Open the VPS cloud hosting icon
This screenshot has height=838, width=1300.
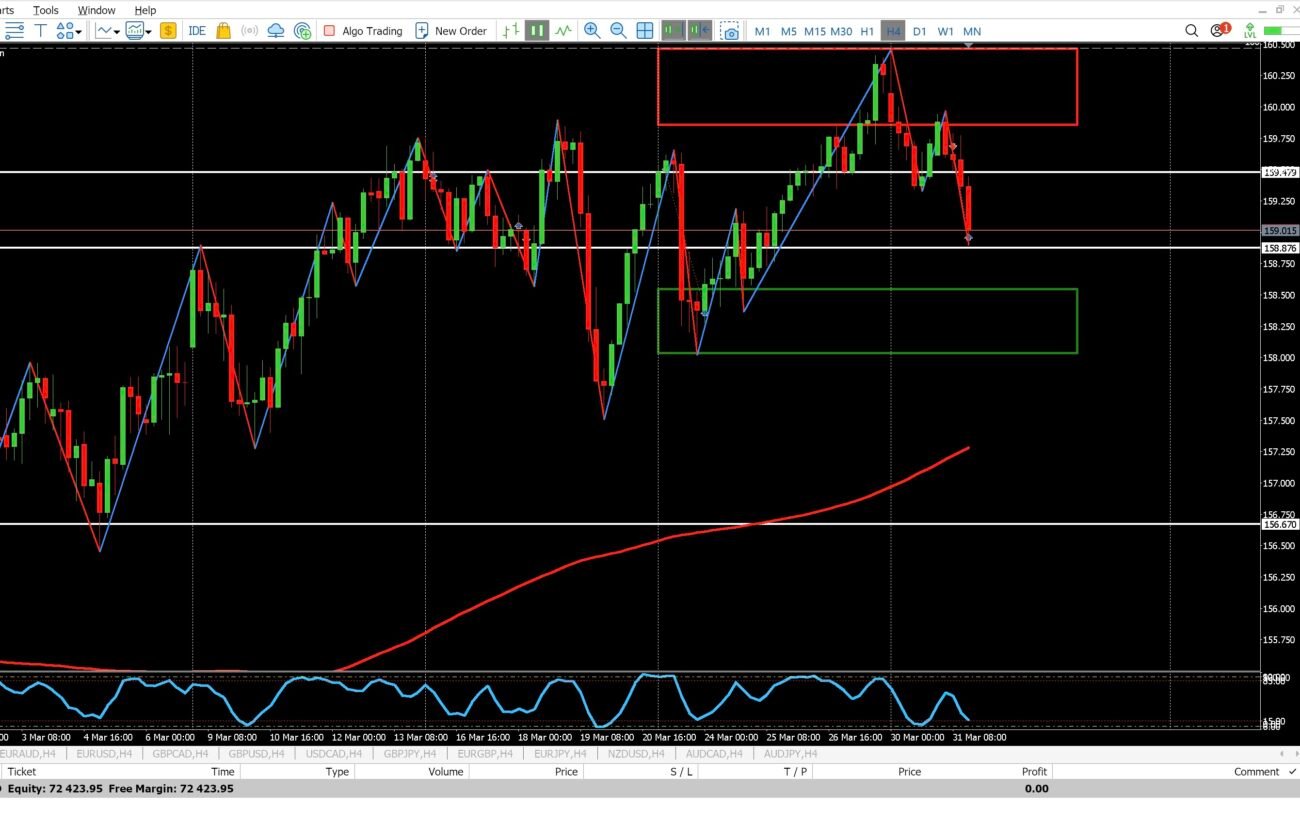(x=276, y=31)
